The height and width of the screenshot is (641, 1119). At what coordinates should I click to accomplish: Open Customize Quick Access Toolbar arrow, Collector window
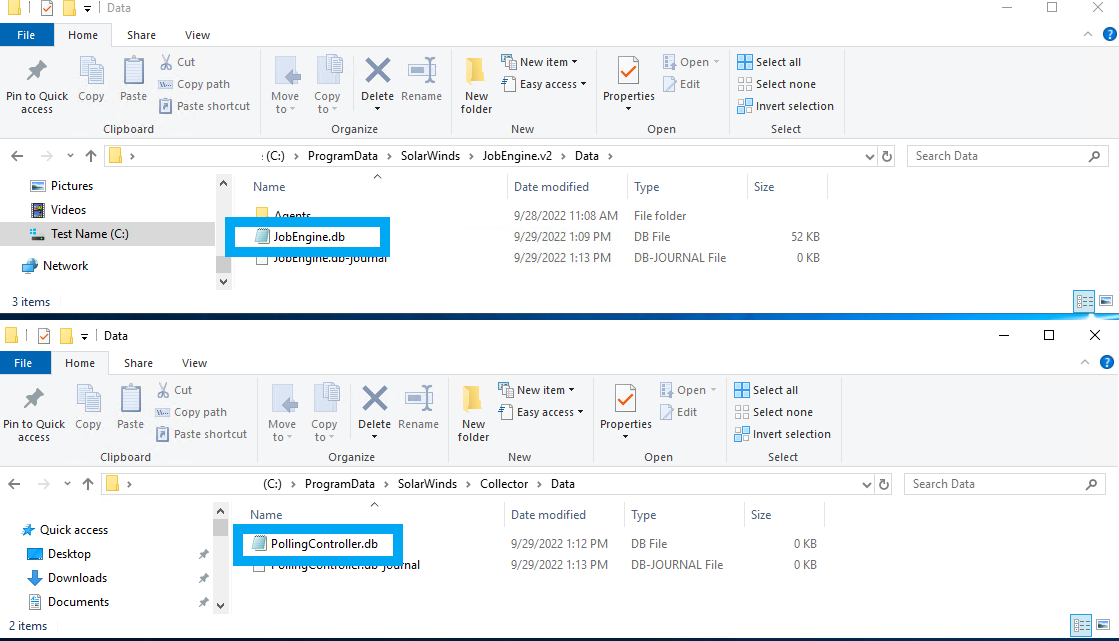(84, 336)
